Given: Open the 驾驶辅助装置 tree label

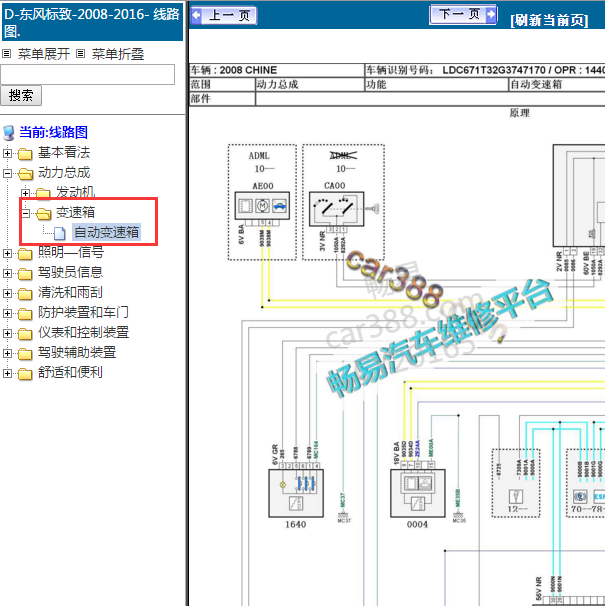Looking at the screenshot, I should click(77, 352).
